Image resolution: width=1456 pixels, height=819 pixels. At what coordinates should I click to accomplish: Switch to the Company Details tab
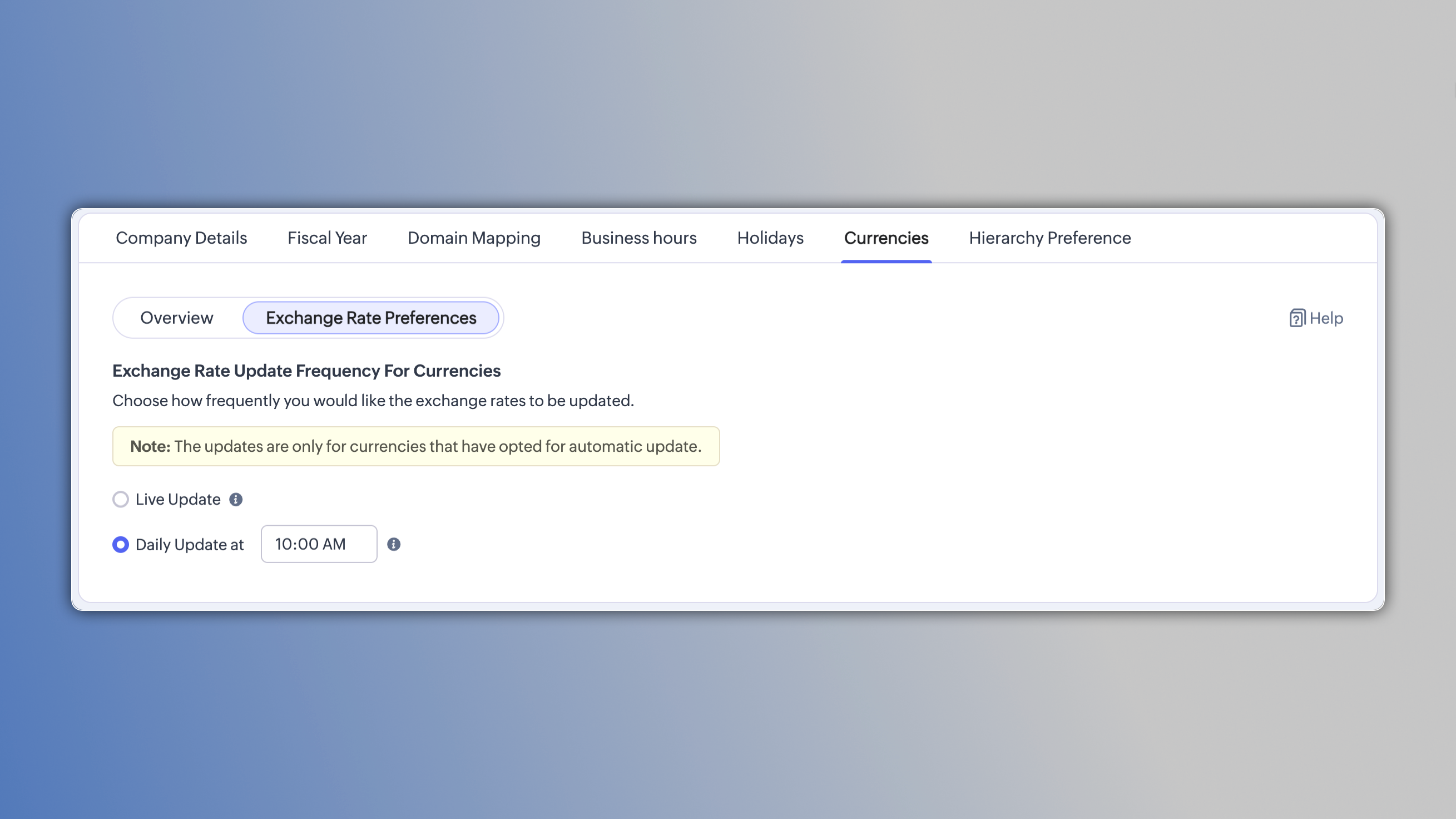(181, 238)
